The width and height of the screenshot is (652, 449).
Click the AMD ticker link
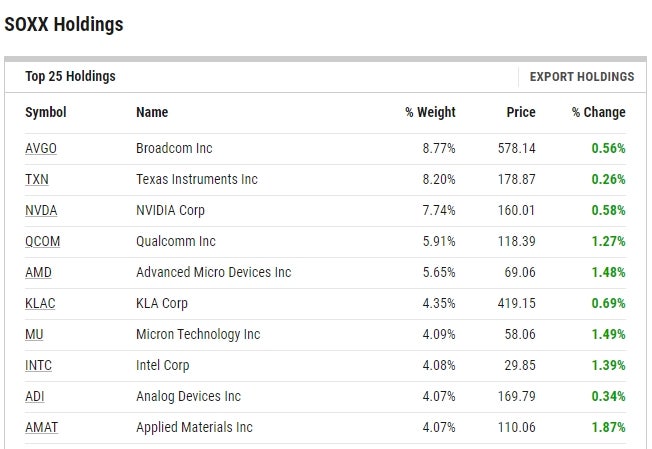pyautogui.click(x=38, y=272)
